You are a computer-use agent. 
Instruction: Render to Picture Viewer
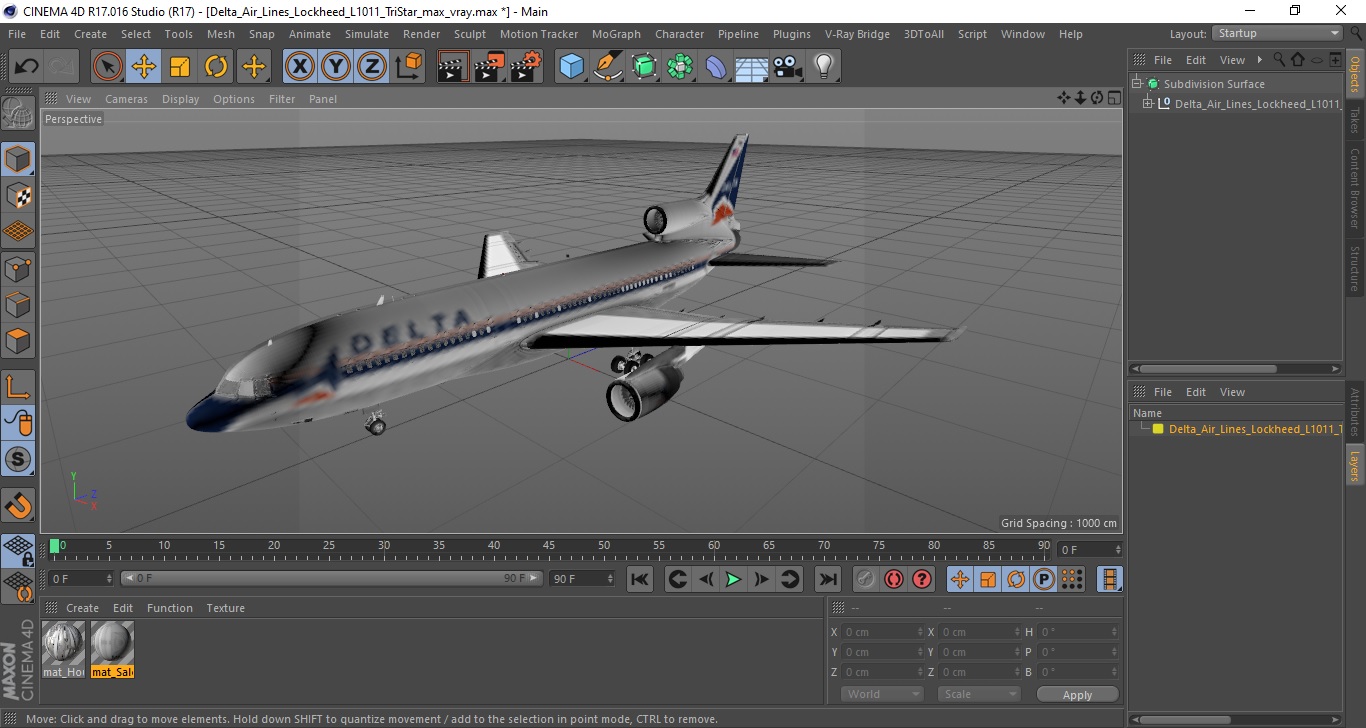click(x=490, y=67)
